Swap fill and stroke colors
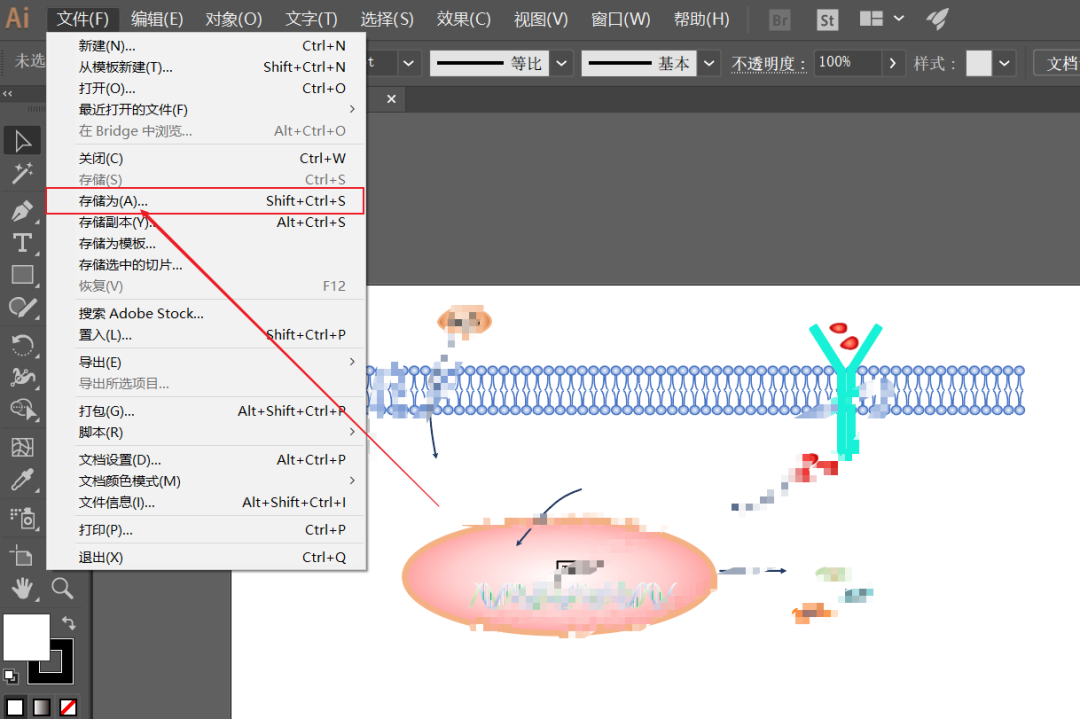Screen dimensions: 1080x719 68,623
